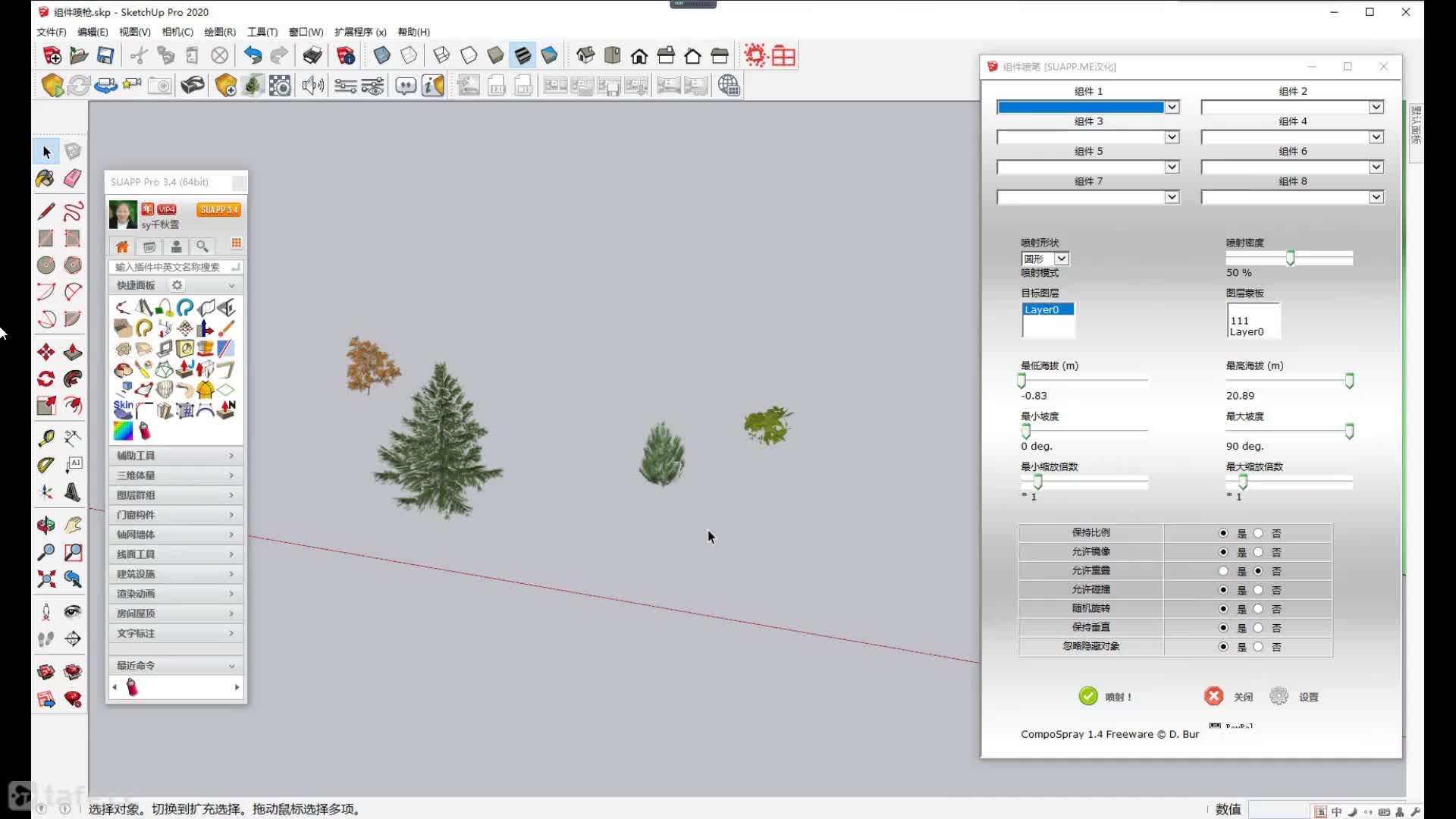
Task: Adjust the 喷射密度 density slider handle
Action: tap(1290, 258)
